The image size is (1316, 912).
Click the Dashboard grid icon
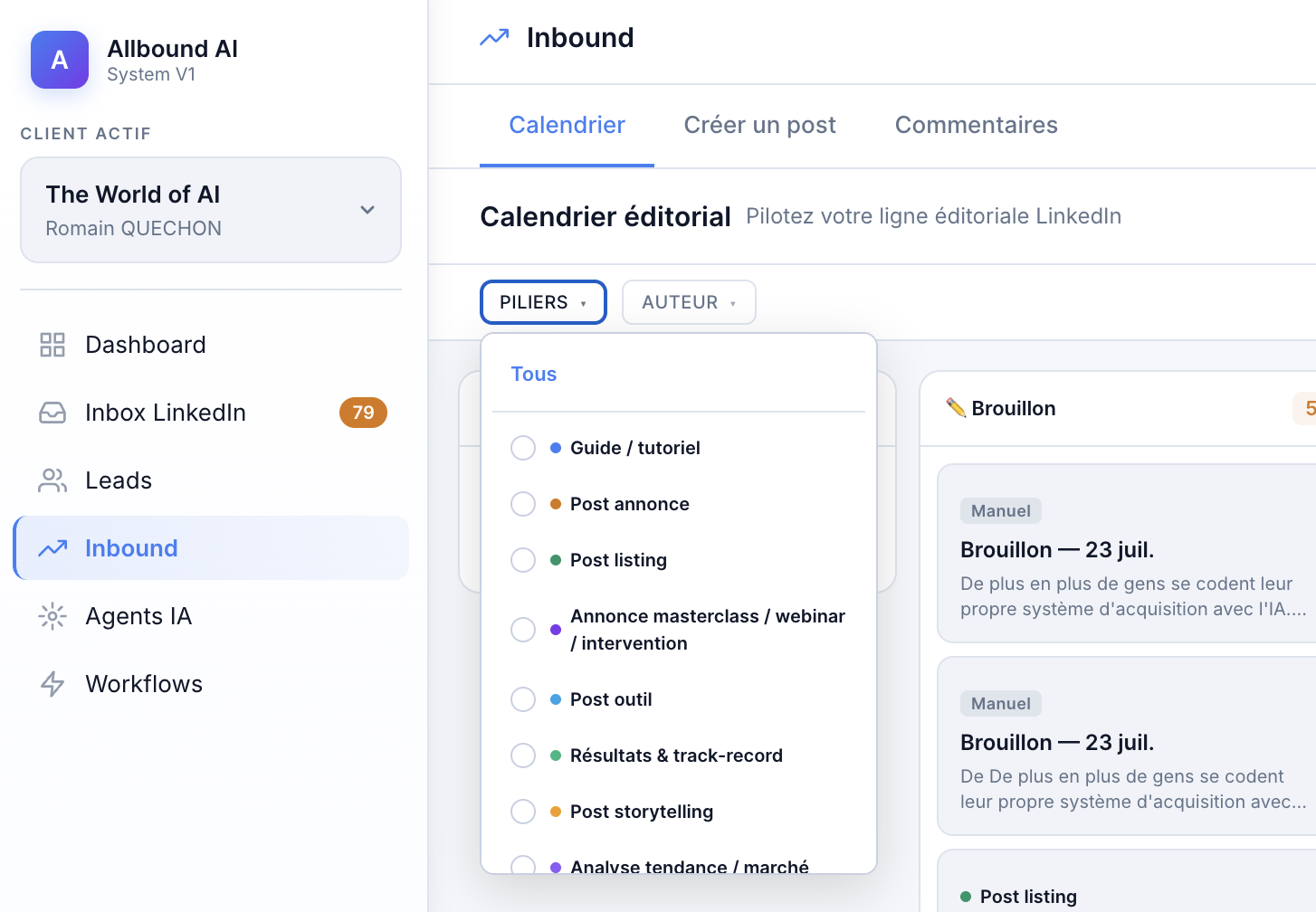(x=52, y=345)
